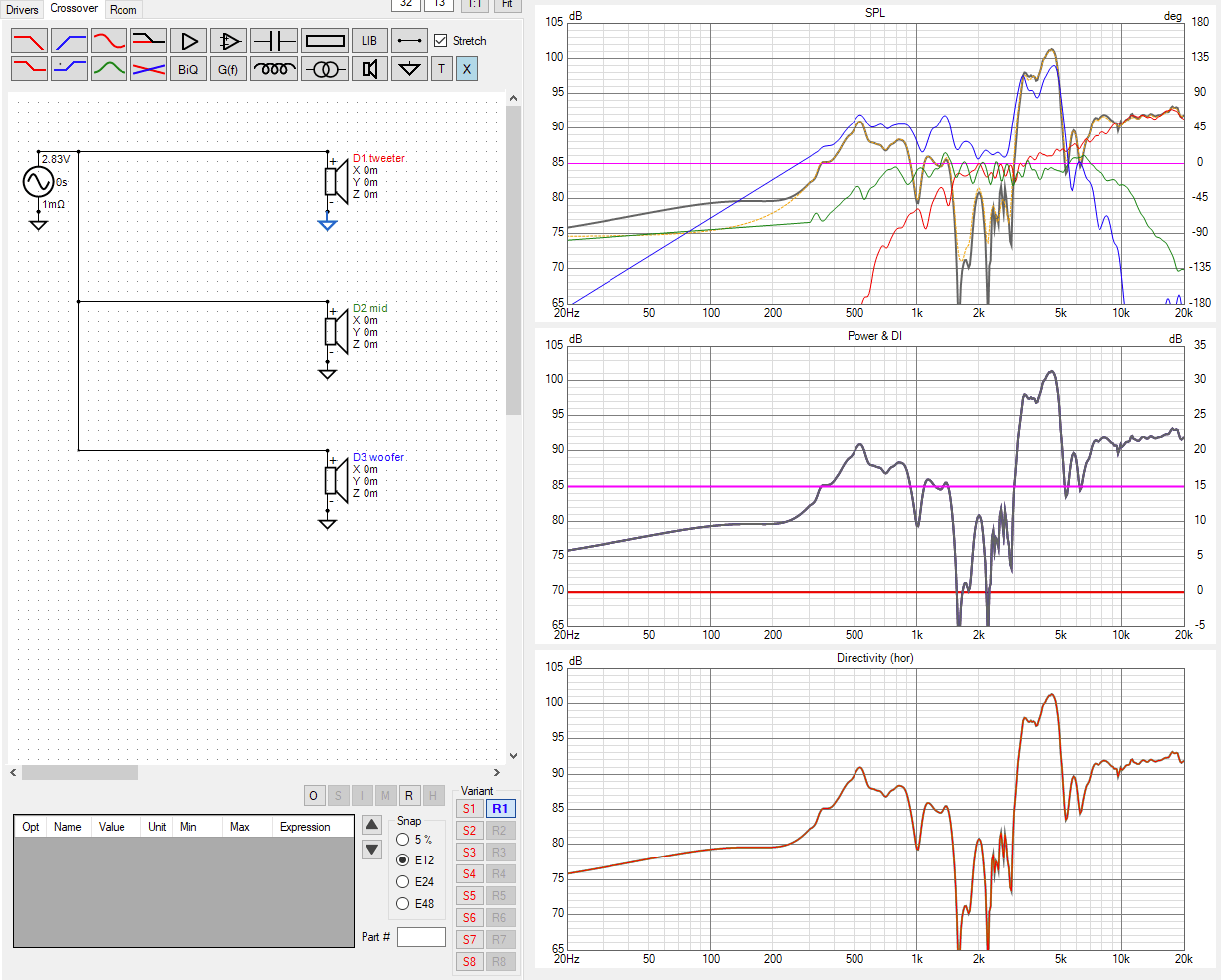The image size is (1221, 980).
Task: Click the Name column header
Action: (68, 827)
